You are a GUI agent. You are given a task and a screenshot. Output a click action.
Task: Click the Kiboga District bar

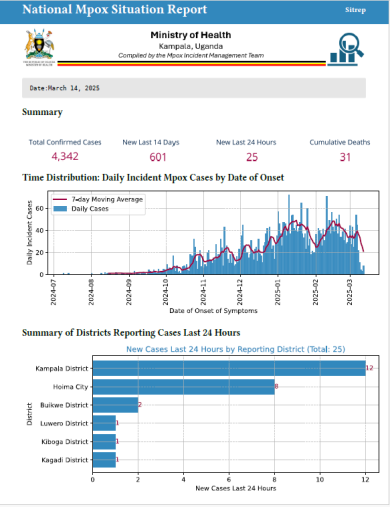click(x=104, y=441)
